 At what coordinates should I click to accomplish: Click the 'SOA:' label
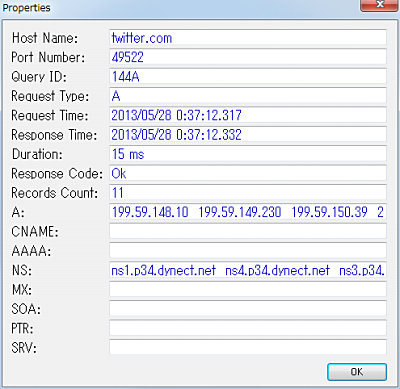pos(26,309)
